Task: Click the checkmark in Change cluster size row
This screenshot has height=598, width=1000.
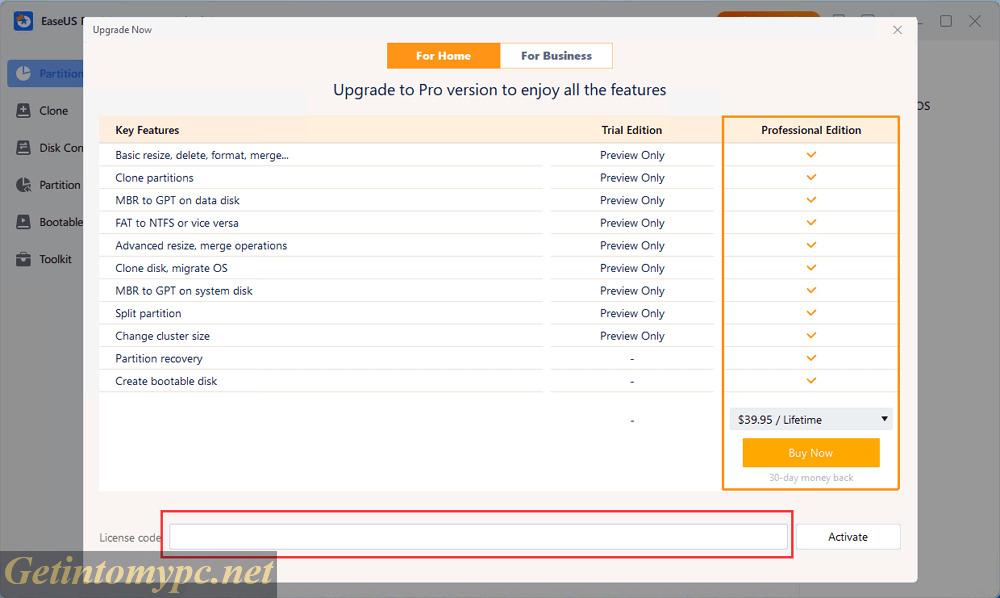Action: 811,335
